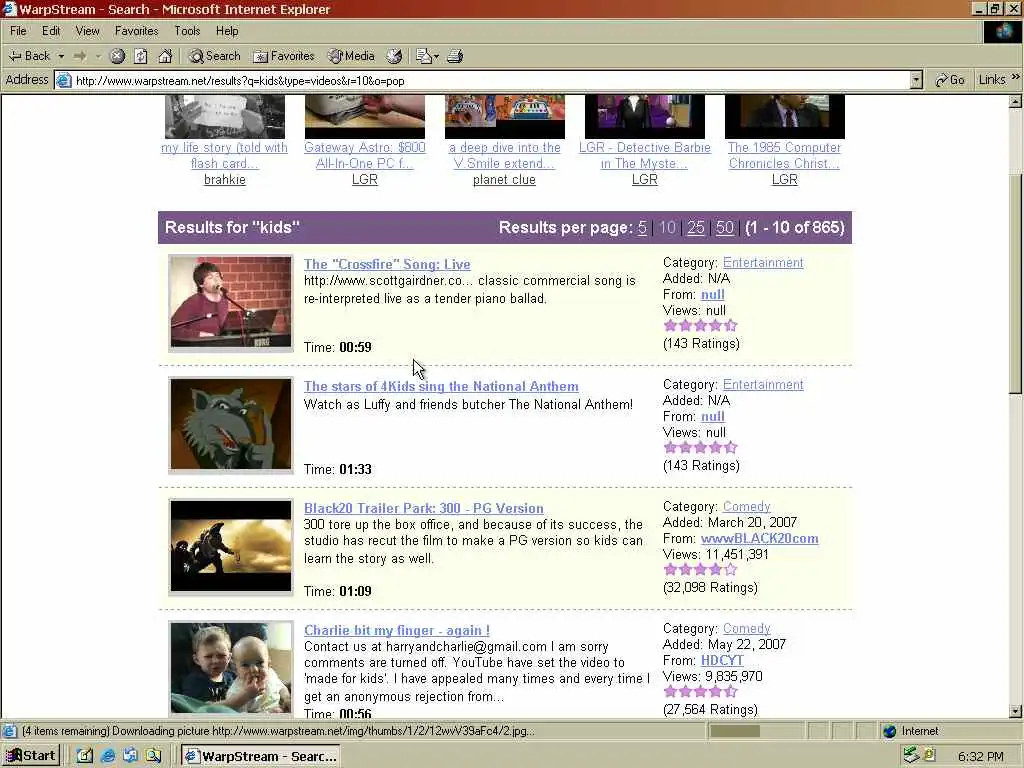This screenshot has height=768, width=1024.
Task: Open 'Charlie bit my finger - again !' title
Action: point(396,630)
